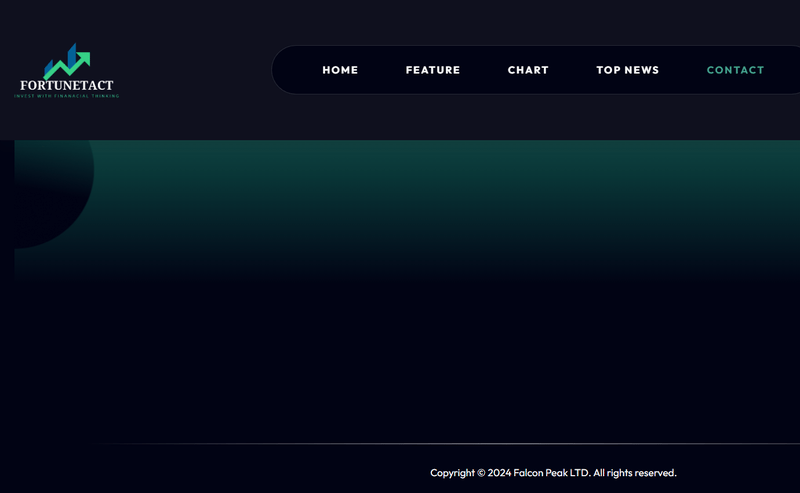Select the highlighted CONTACT menu item

click(735, 70)
